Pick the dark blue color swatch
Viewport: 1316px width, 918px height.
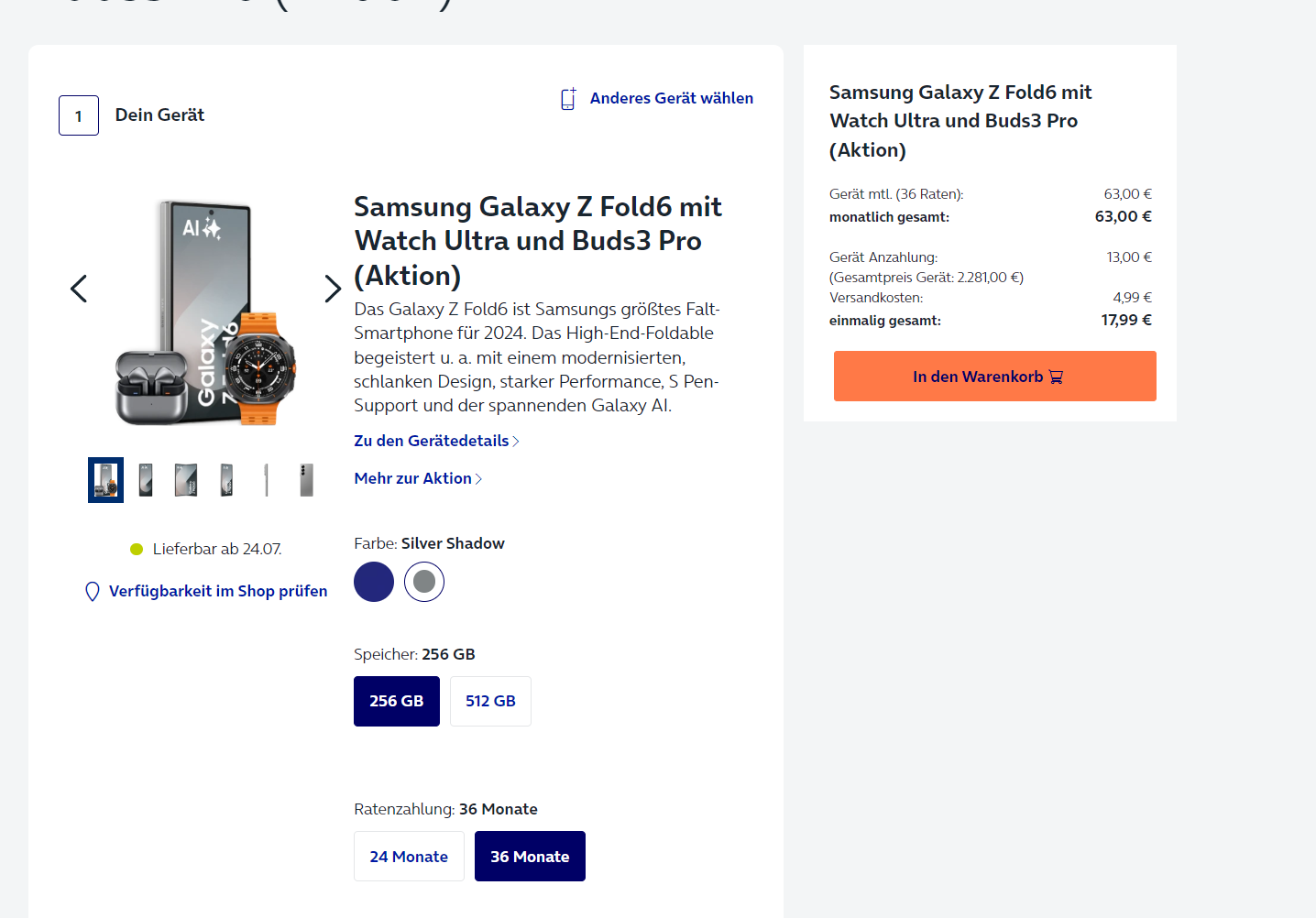374,582
